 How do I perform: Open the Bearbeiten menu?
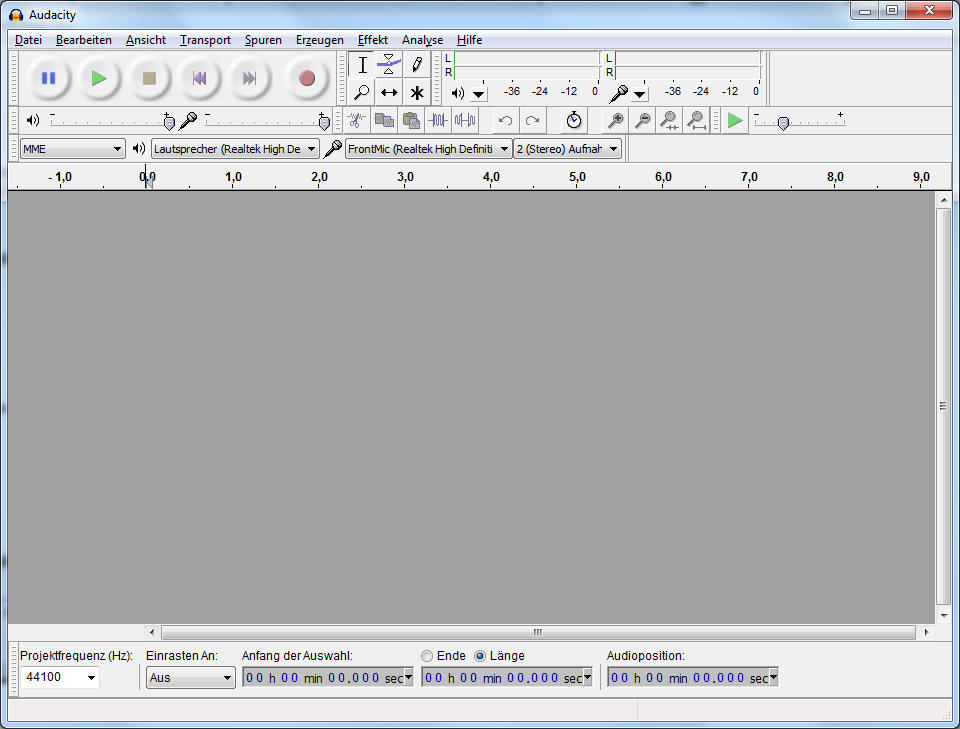[84, 40]
